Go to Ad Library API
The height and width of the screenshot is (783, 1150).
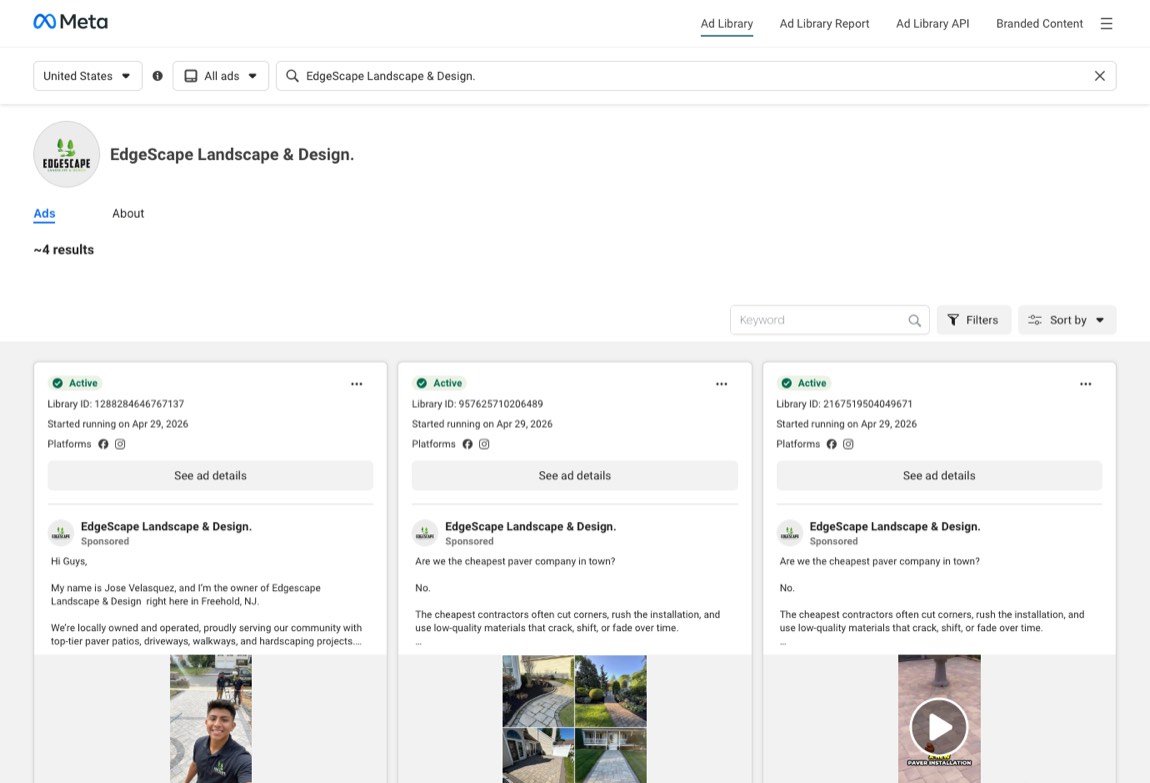click(933, 23)
